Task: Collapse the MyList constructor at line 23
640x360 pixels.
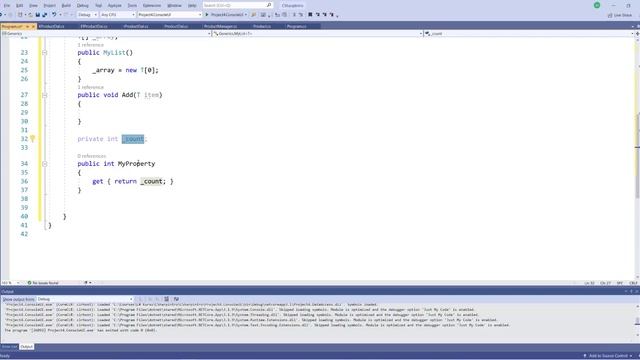Action: tap(44, 53)
